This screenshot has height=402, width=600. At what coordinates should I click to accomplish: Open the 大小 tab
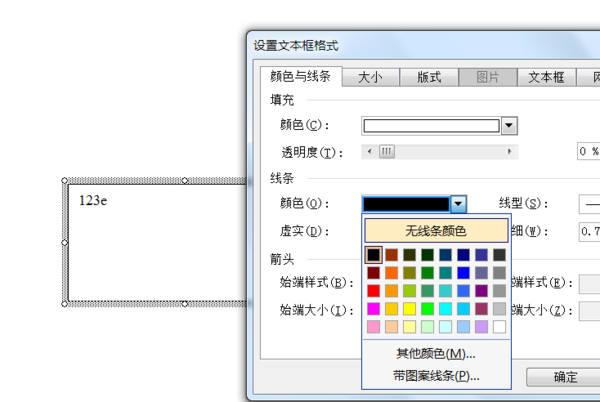pos(370,78)
